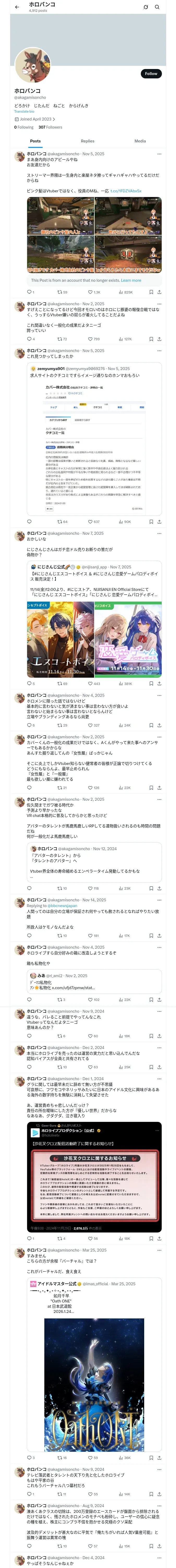Click the circular icon left of search
The width and height of the screenshot is (176, 1568).
coord(146,7)
